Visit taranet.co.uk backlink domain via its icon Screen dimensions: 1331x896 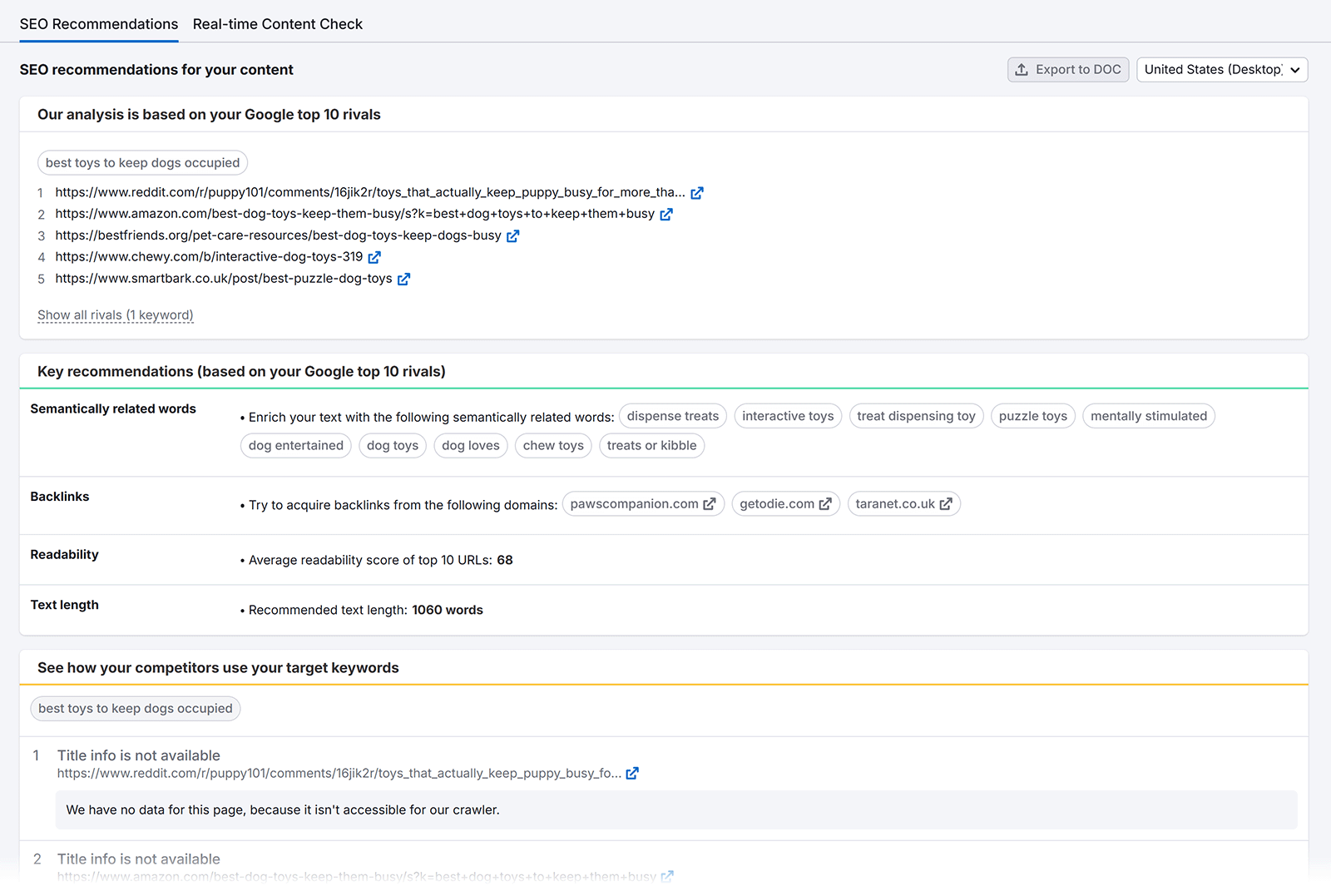pos(947,503)
